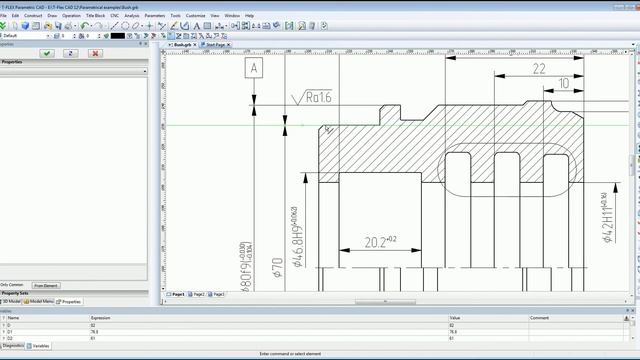640x360 pixels.
Task: Switch to the Page2 sheet tab
Action: pyautogui.click(x=196, y=294)
